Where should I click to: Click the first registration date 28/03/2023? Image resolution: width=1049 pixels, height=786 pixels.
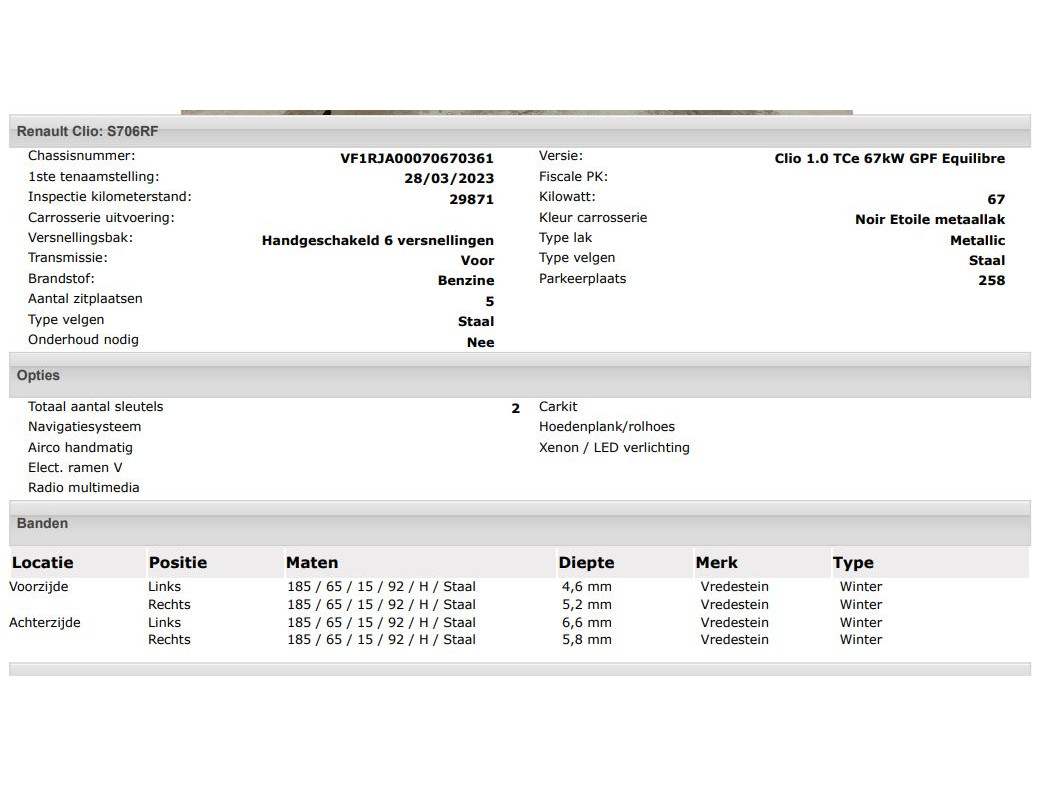click(449, 179)
